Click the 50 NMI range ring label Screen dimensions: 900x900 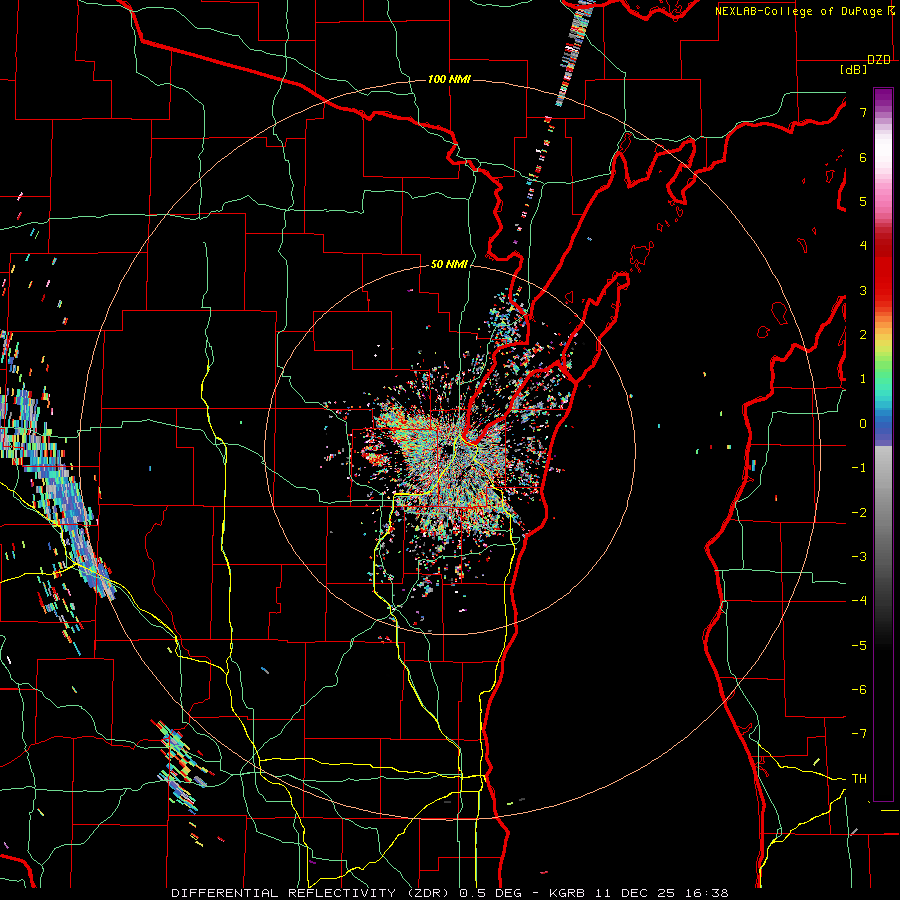449,265
